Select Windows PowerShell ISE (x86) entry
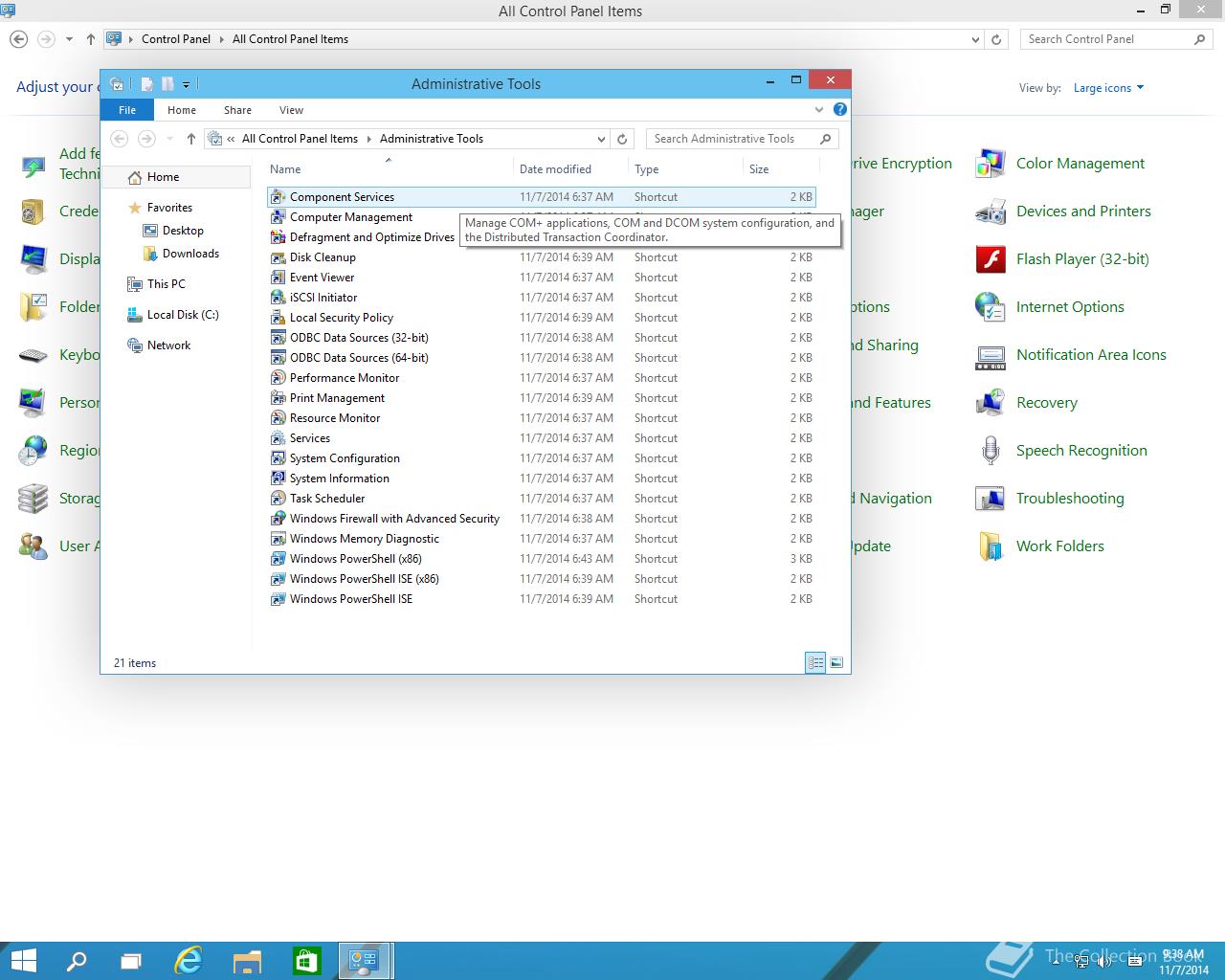 542,579
